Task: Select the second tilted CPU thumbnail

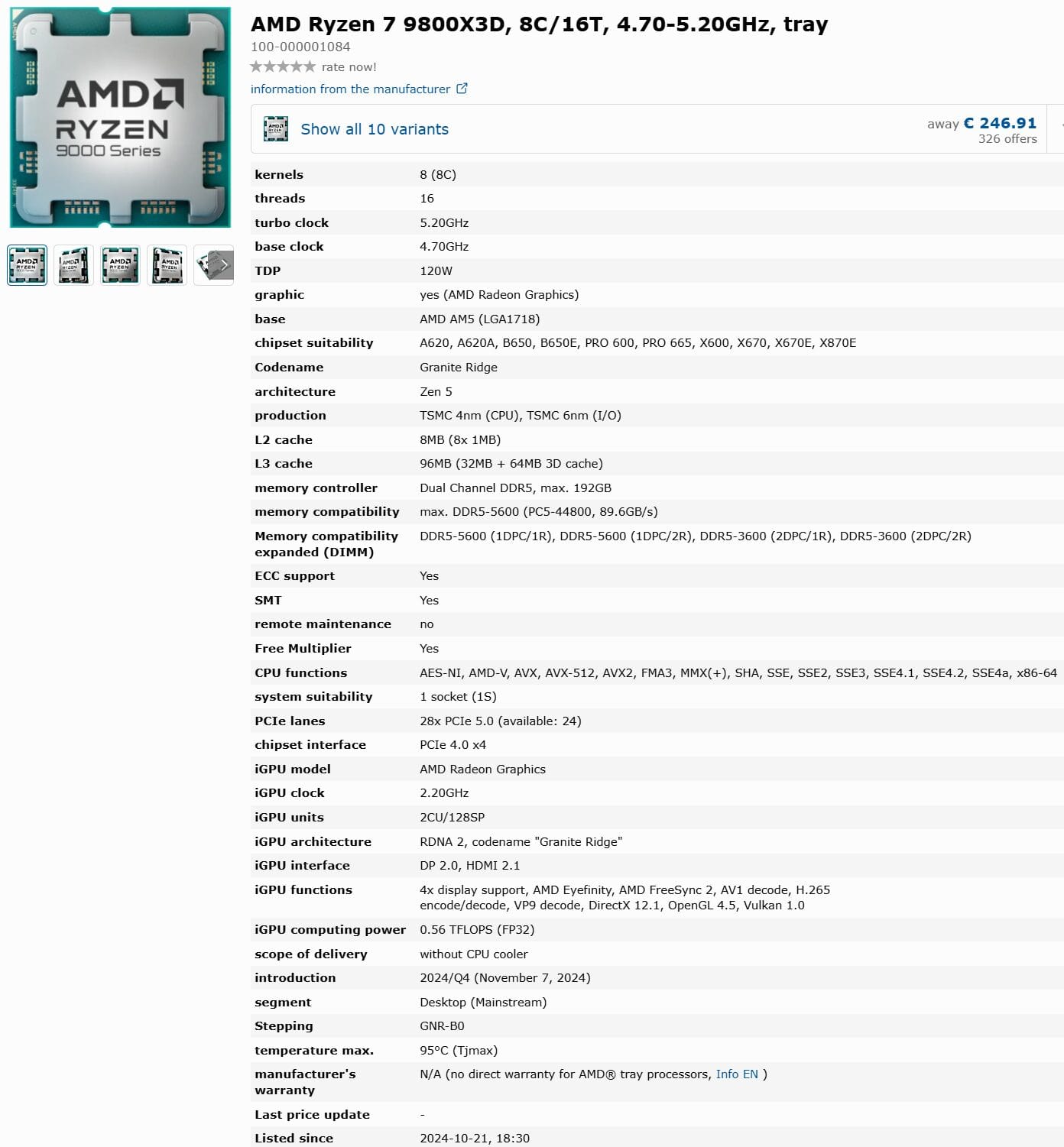Action: (73, 264)
